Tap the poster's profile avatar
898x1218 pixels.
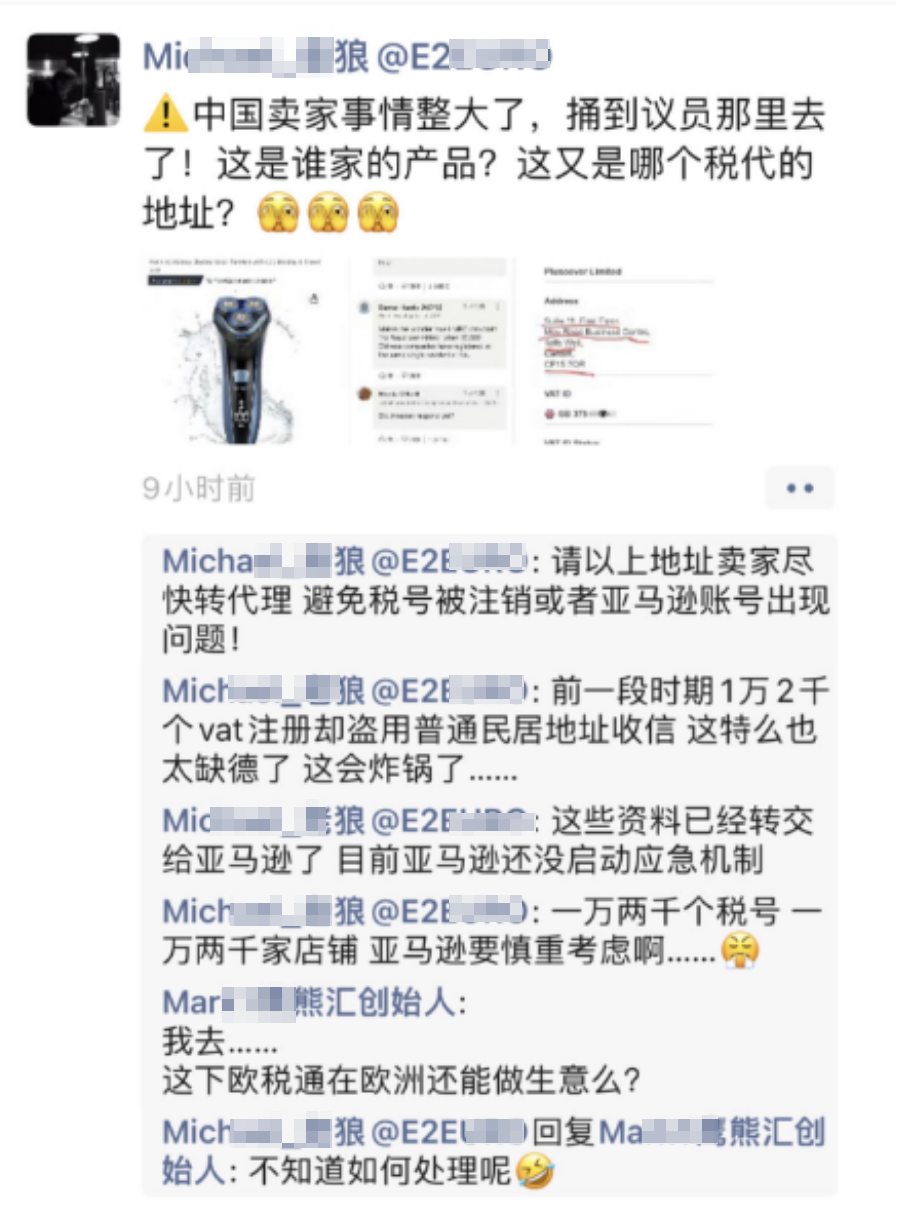click(x=73, y=80)
